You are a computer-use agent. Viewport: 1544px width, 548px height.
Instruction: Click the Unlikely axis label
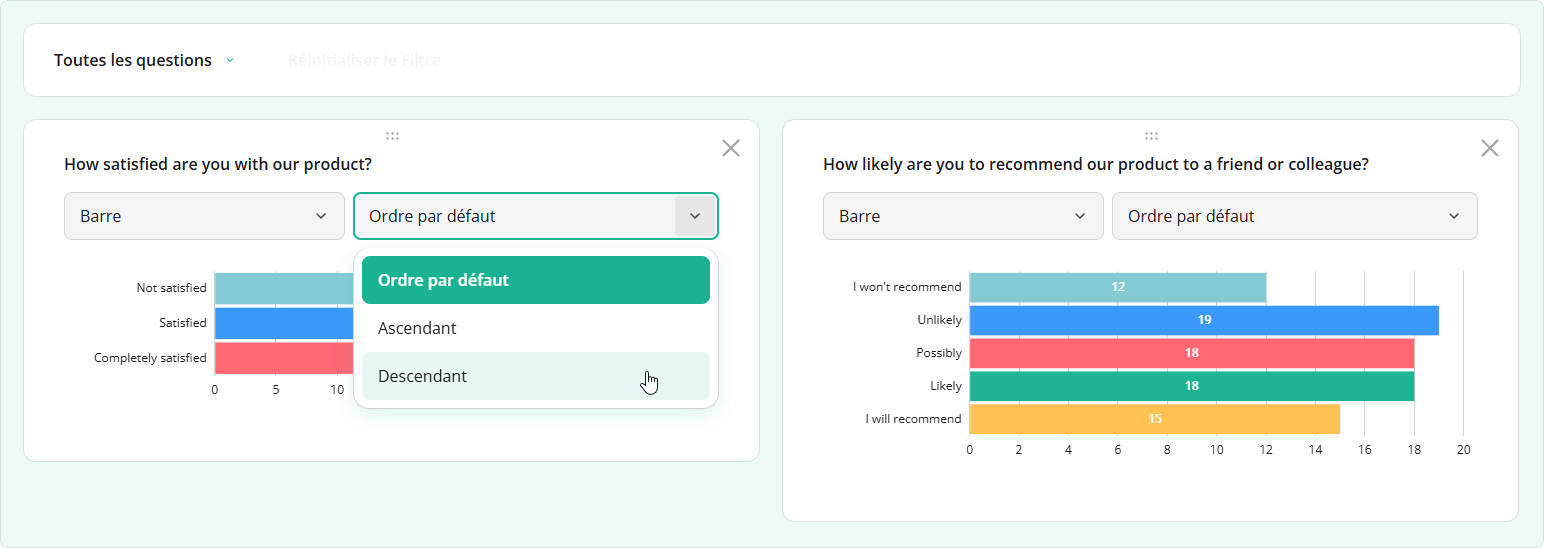click(x=939, y=320)
